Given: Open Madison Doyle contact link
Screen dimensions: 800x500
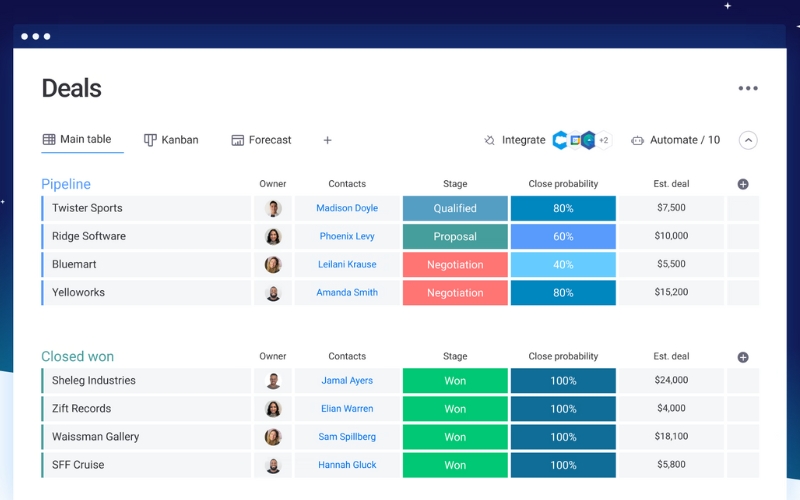Looking at the screenshot, I should pos(347,209).
